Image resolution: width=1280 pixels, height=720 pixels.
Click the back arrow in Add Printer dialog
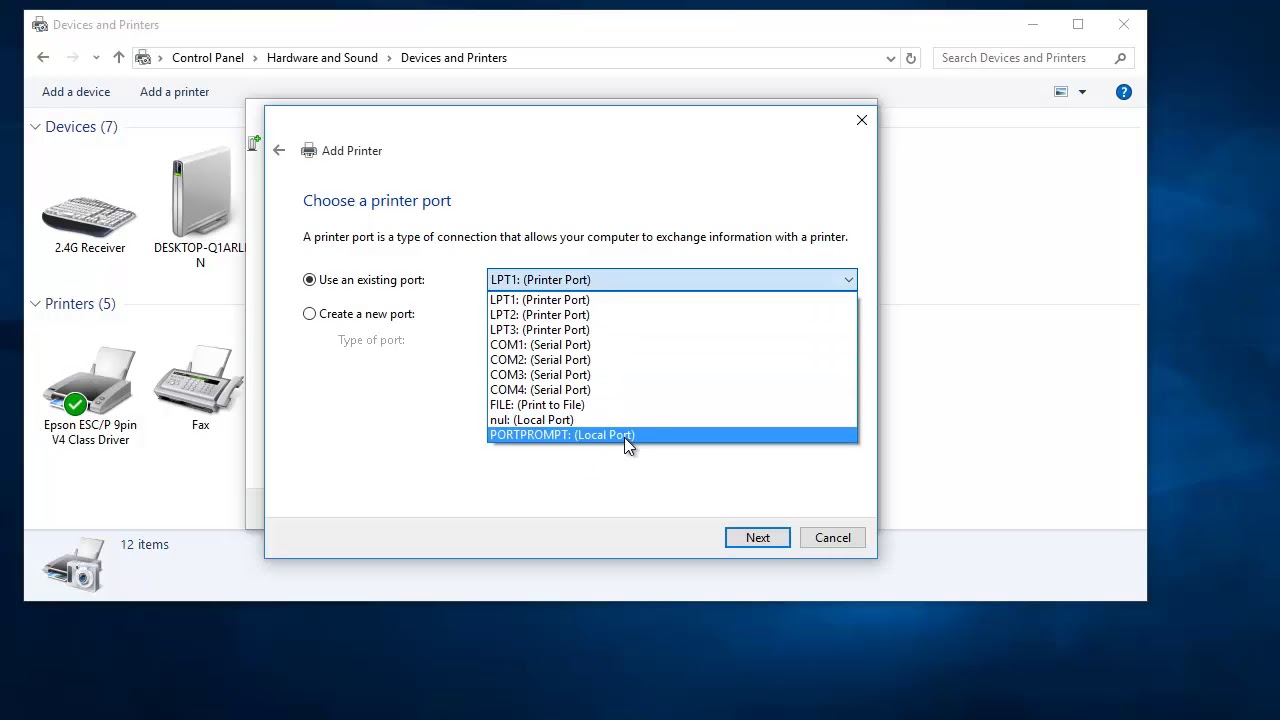(x=279, y=151)
